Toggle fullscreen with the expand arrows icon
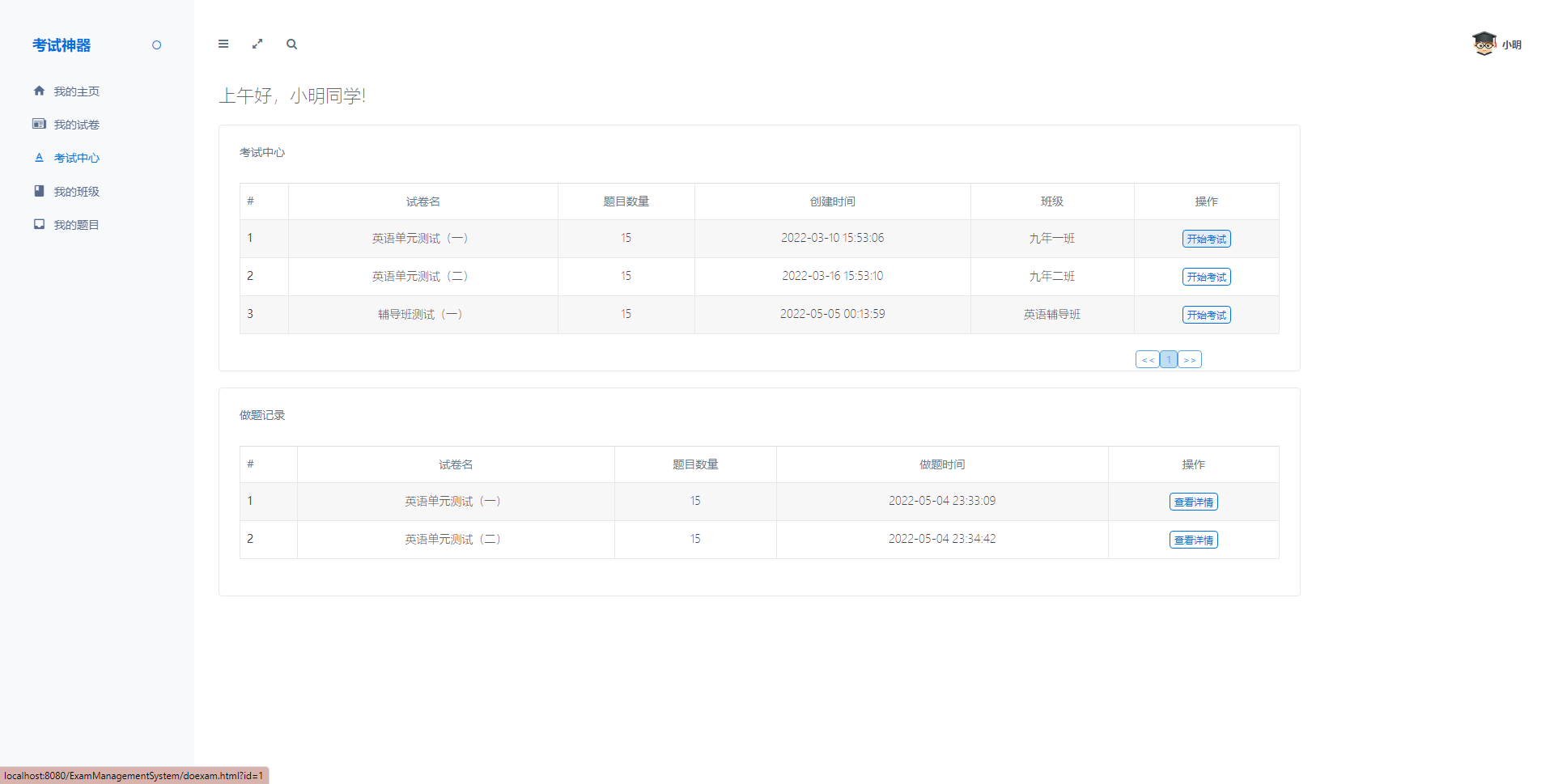 257,44
